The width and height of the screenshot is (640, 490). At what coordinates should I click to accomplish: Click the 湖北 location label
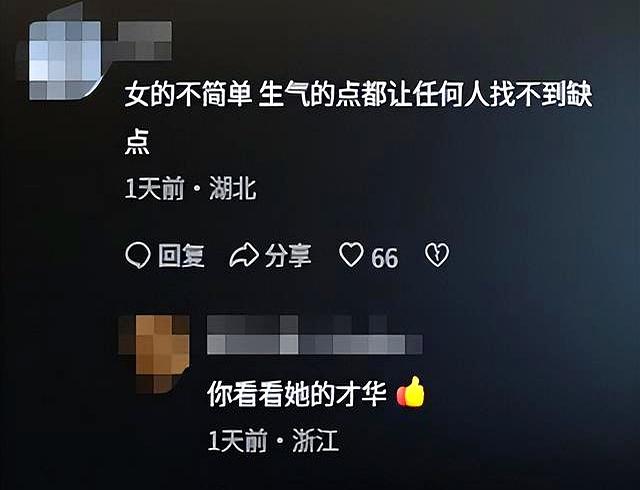click(x=233, y=189)
